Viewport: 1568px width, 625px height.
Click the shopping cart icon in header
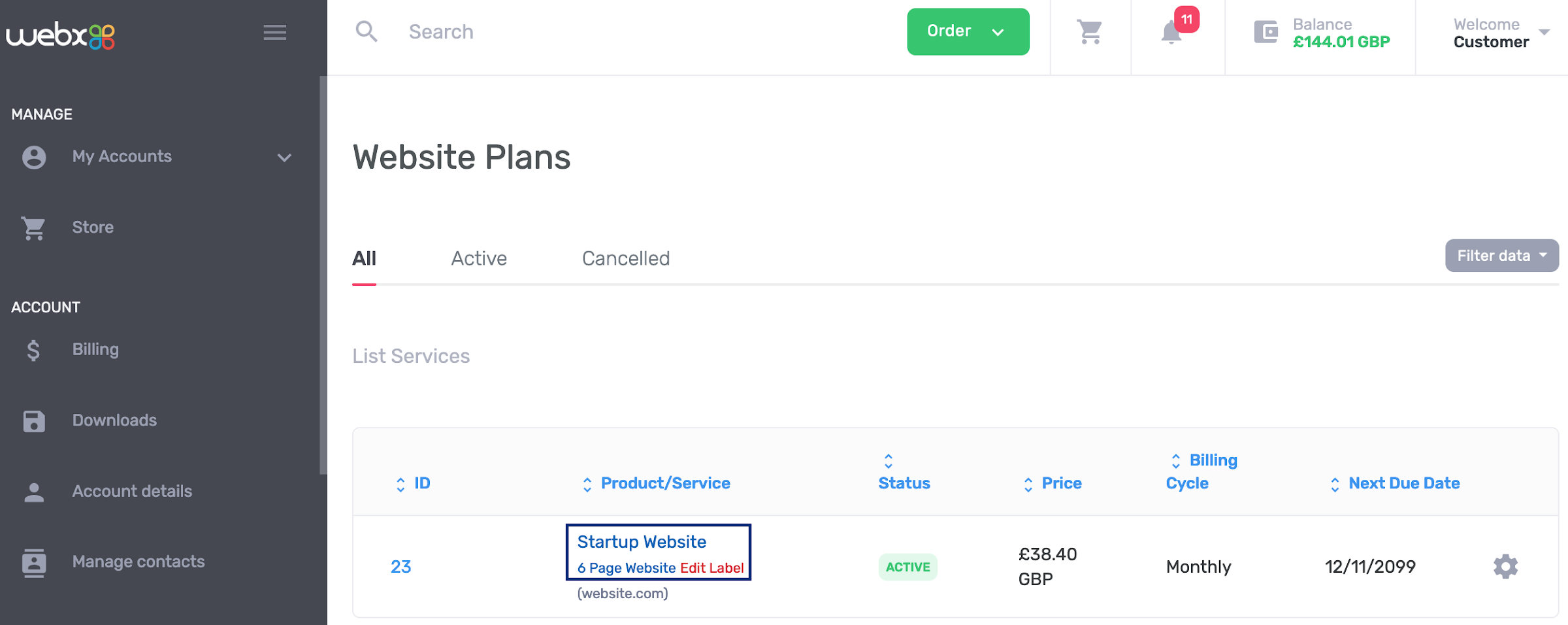pyautogui.click(x=1089, y=31)
